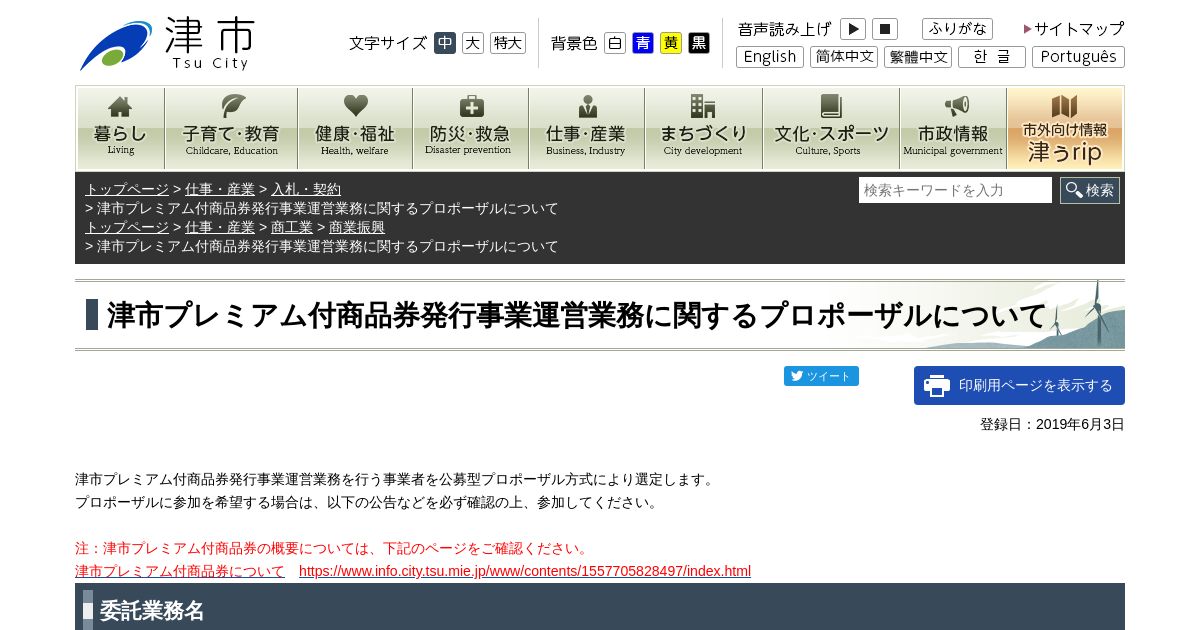Click the Twitter ツイート button
The width and height of the screenshot is (1200, 630).
[x=821, y=376]
